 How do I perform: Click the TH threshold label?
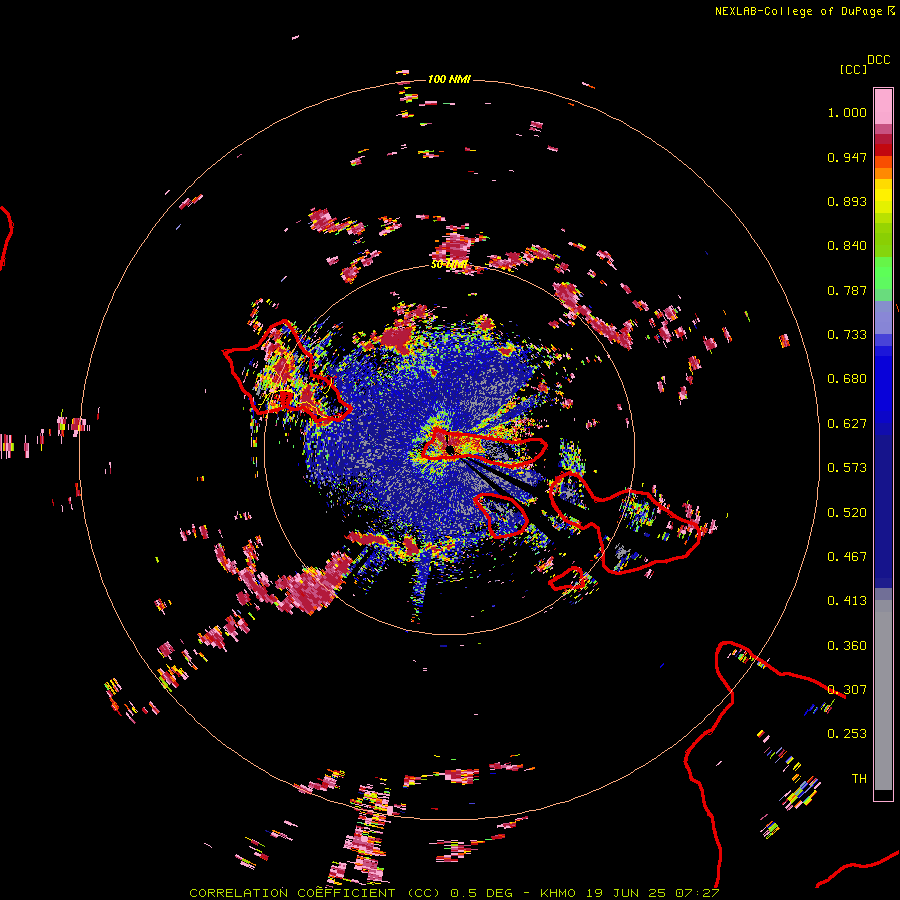(859, 779)
